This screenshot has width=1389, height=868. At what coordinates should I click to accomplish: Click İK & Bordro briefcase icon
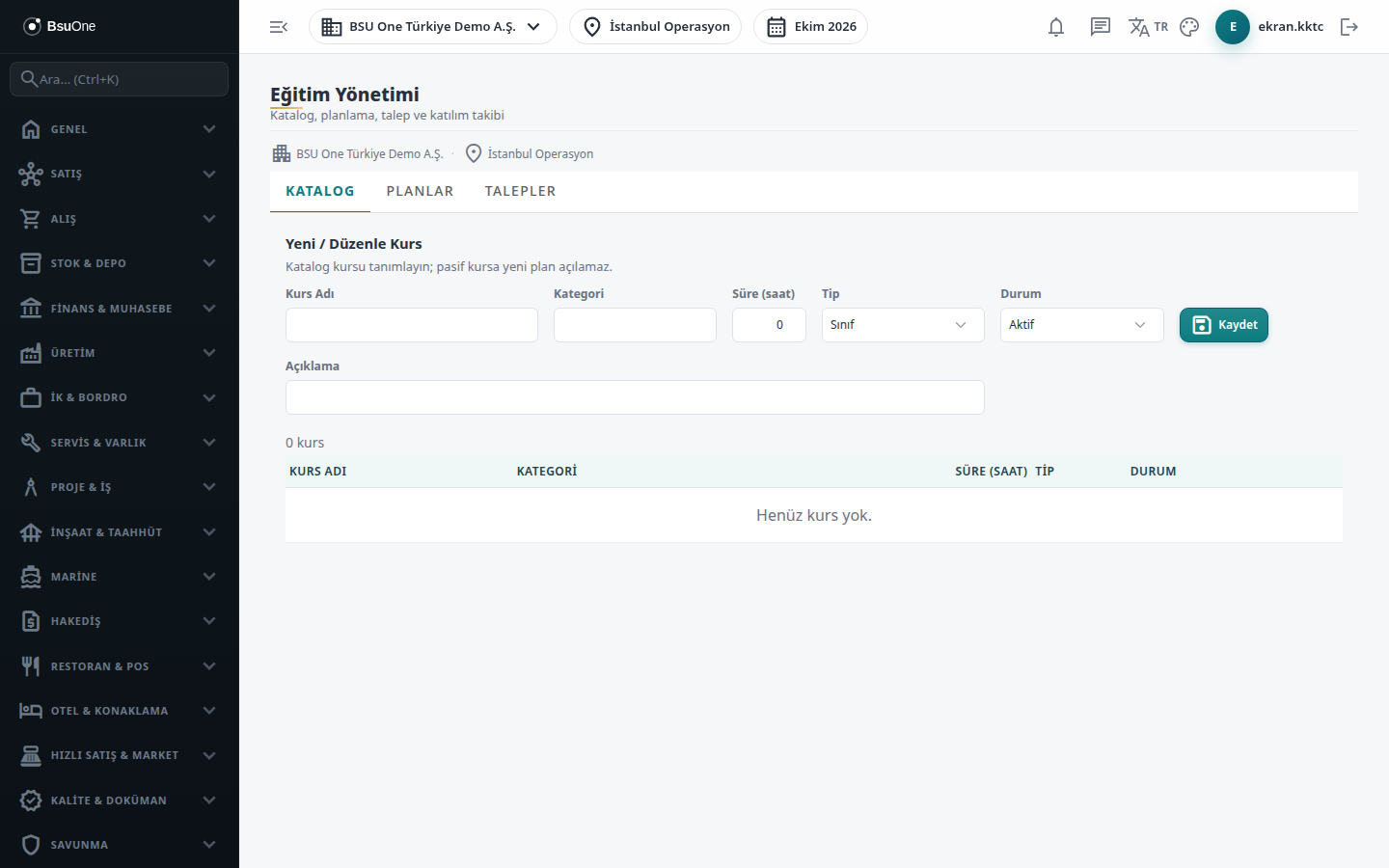pos(31,397)
